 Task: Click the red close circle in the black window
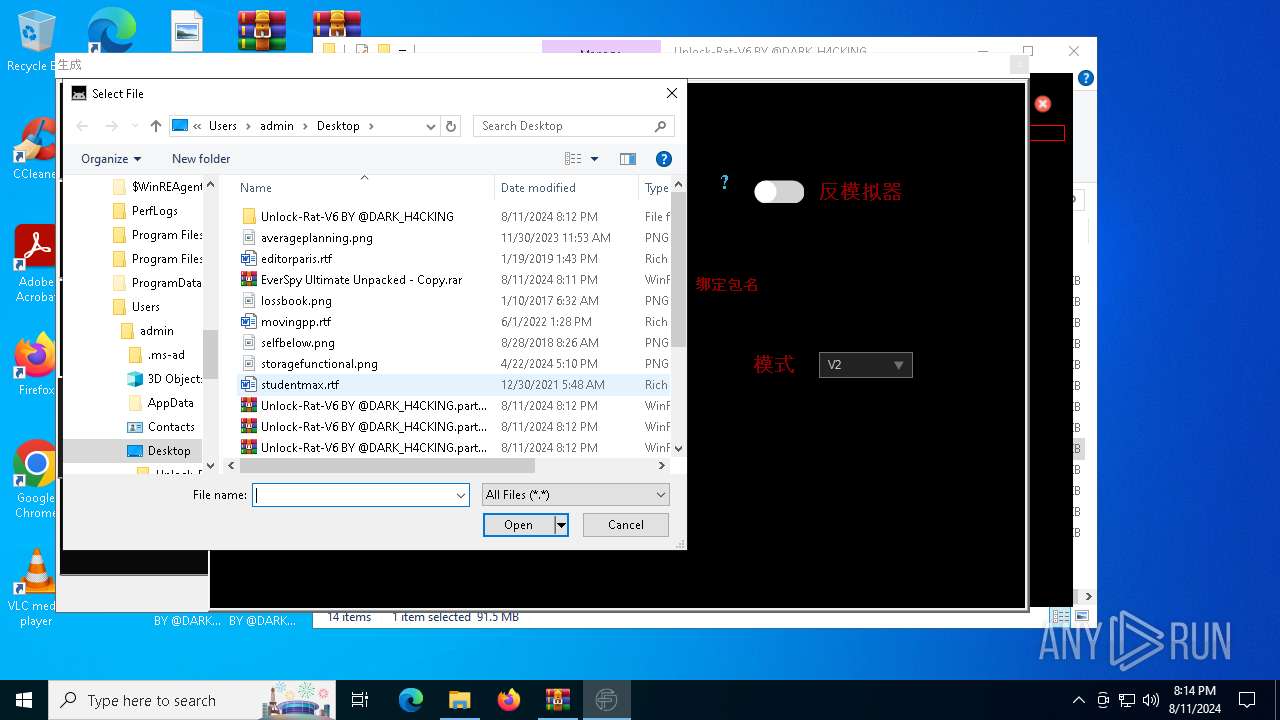tap(1042, 104)
